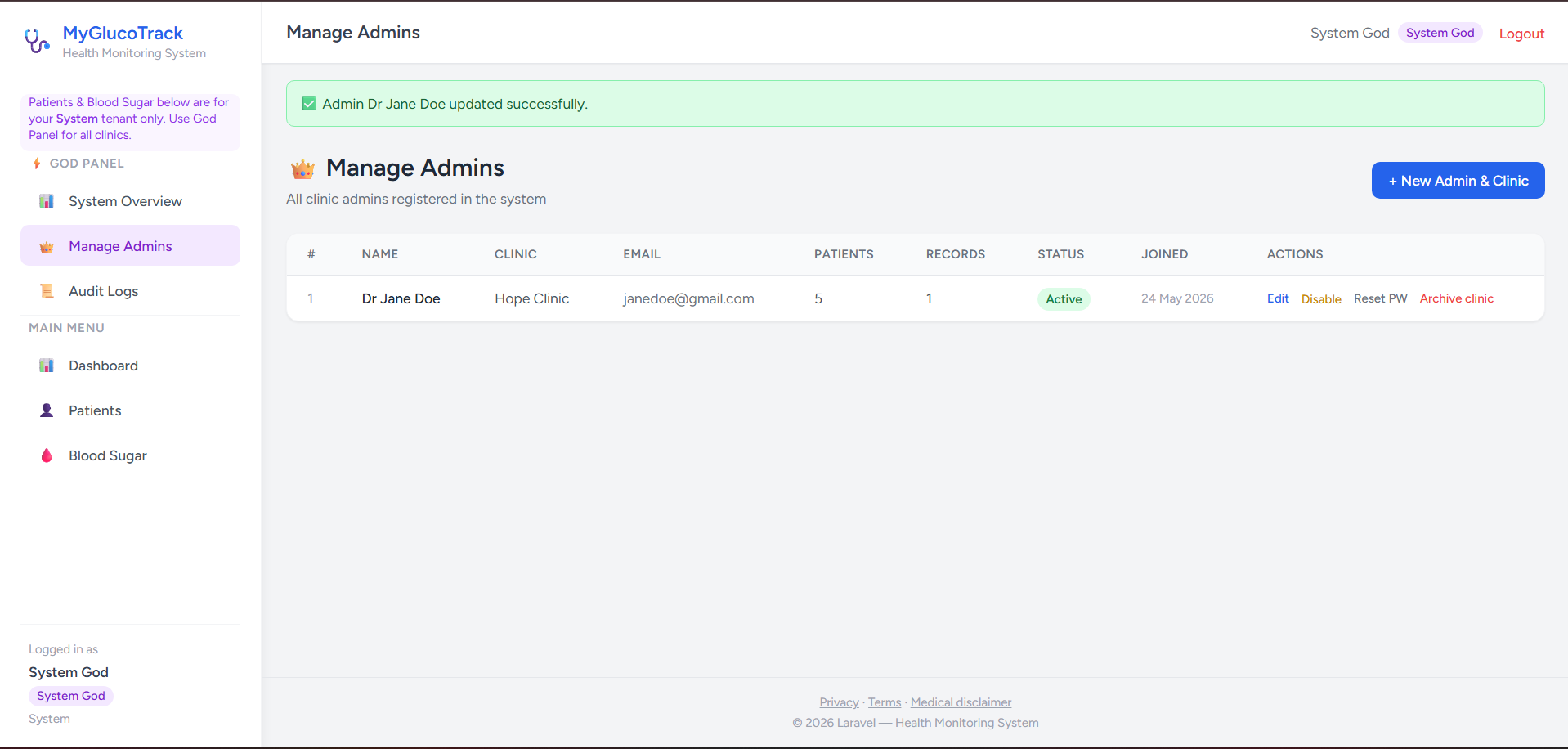Disable Dr Jane Doe's account
Viewport: 1568px width, 749px height.
coord(1321,299)
